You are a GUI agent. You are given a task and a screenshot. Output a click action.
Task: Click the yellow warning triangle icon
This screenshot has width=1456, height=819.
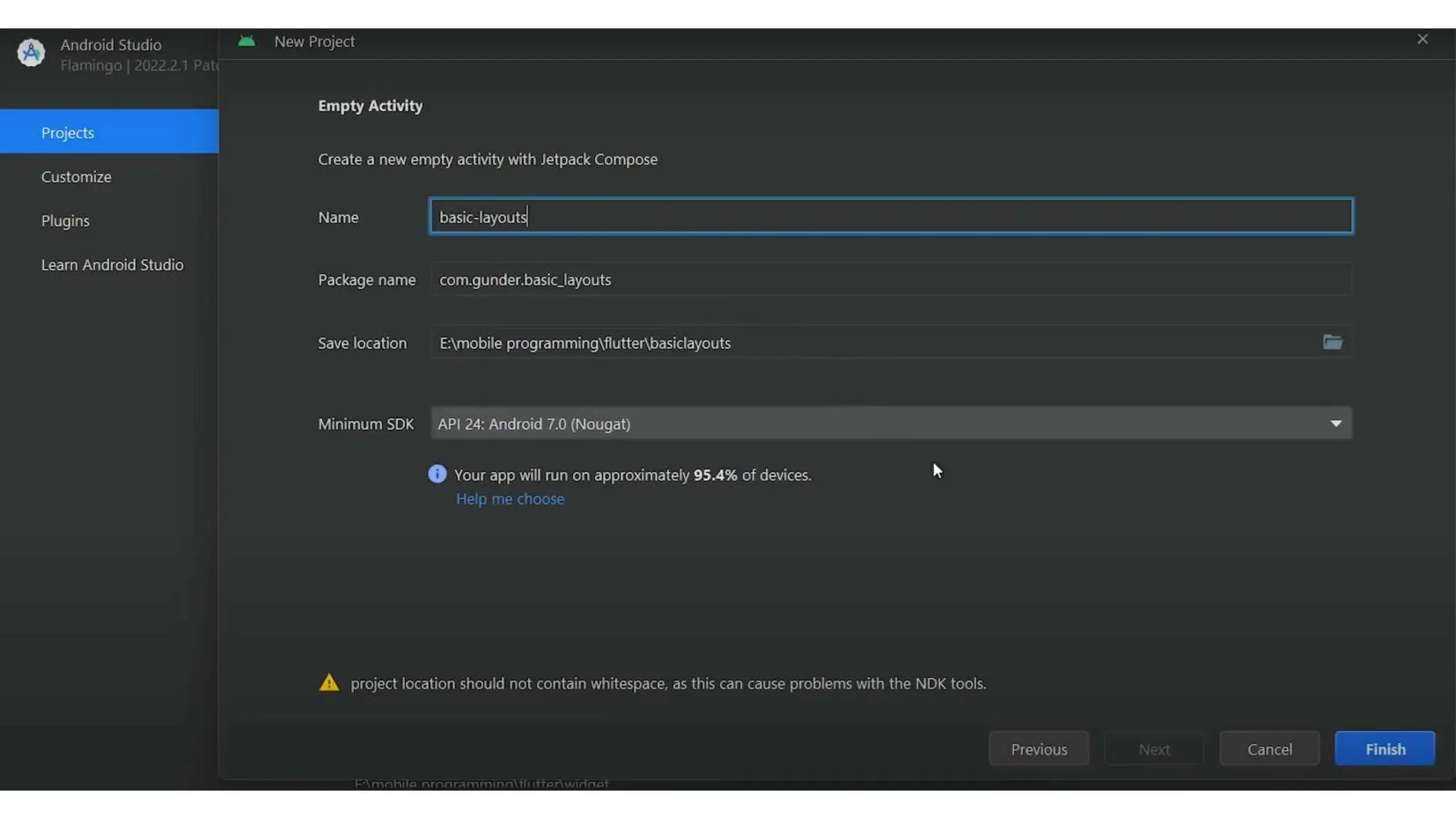tap(329, 683)
